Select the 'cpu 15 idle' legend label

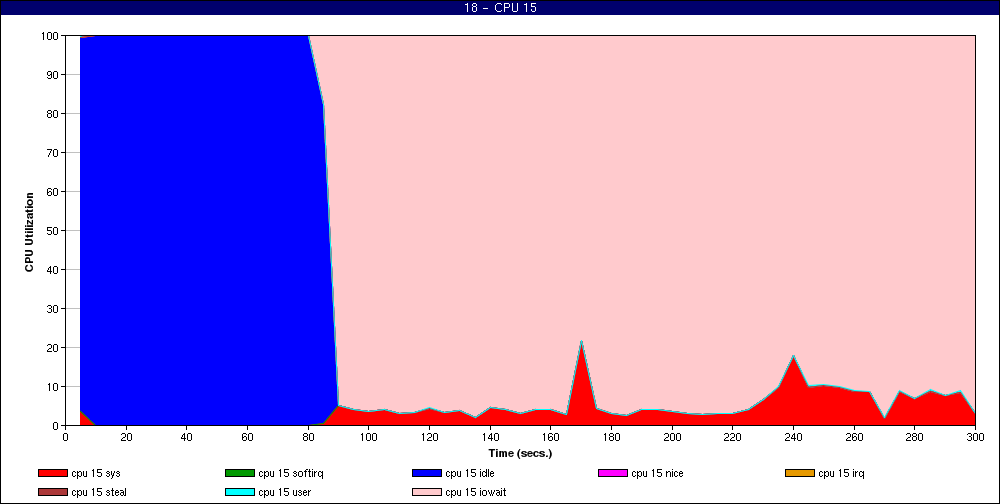point(469,473)
